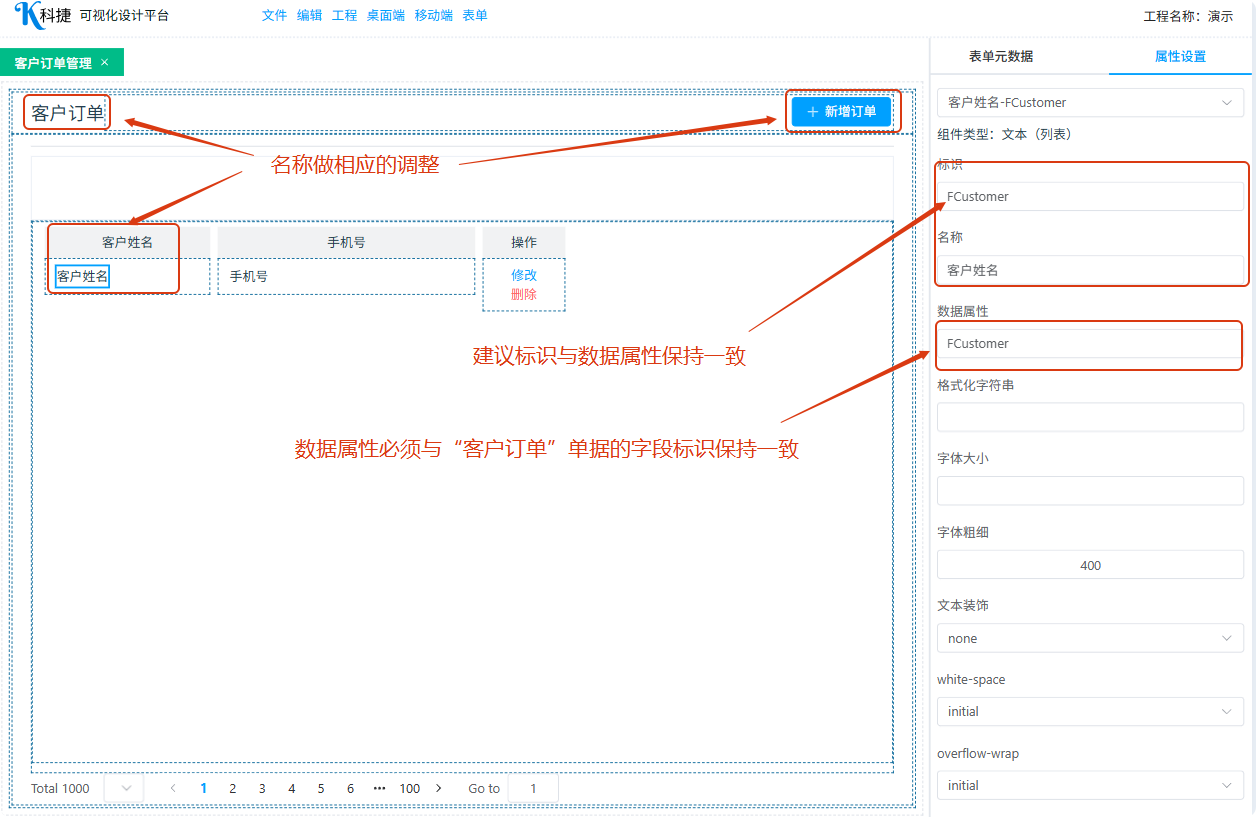This screenshot has width=1256, height=817.
Task: Click the previous page arrow in pagination
Action: tap(173, 788)
